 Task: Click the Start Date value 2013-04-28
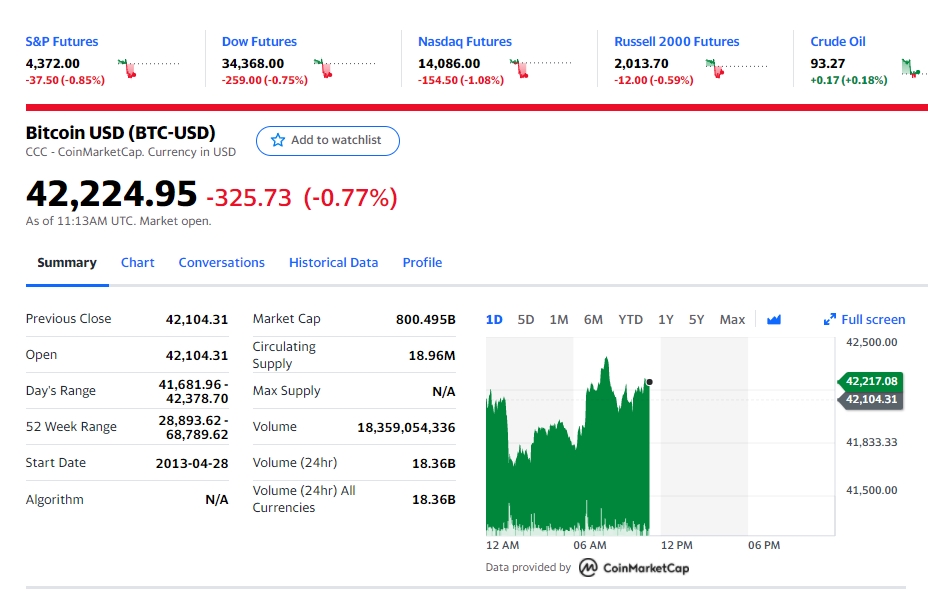point(192,463)
